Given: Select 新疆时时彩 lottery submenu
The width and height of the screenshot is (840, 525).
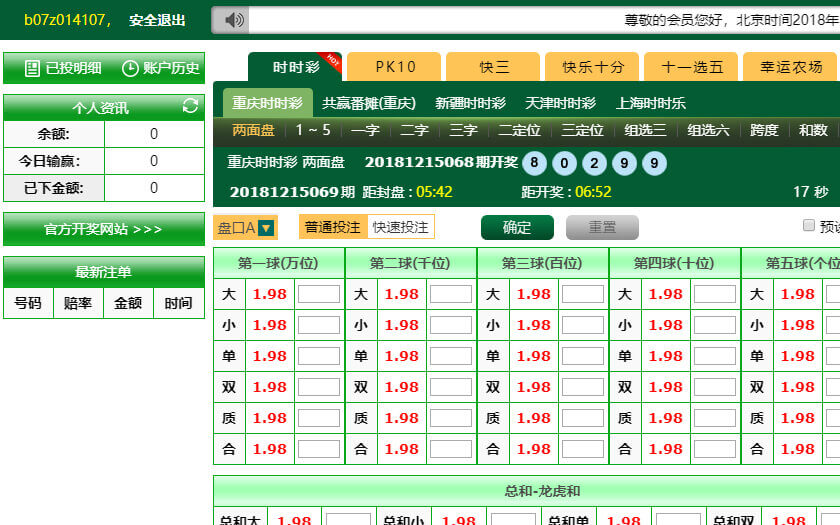Looking at the screenshot, I should coord(470,103).
